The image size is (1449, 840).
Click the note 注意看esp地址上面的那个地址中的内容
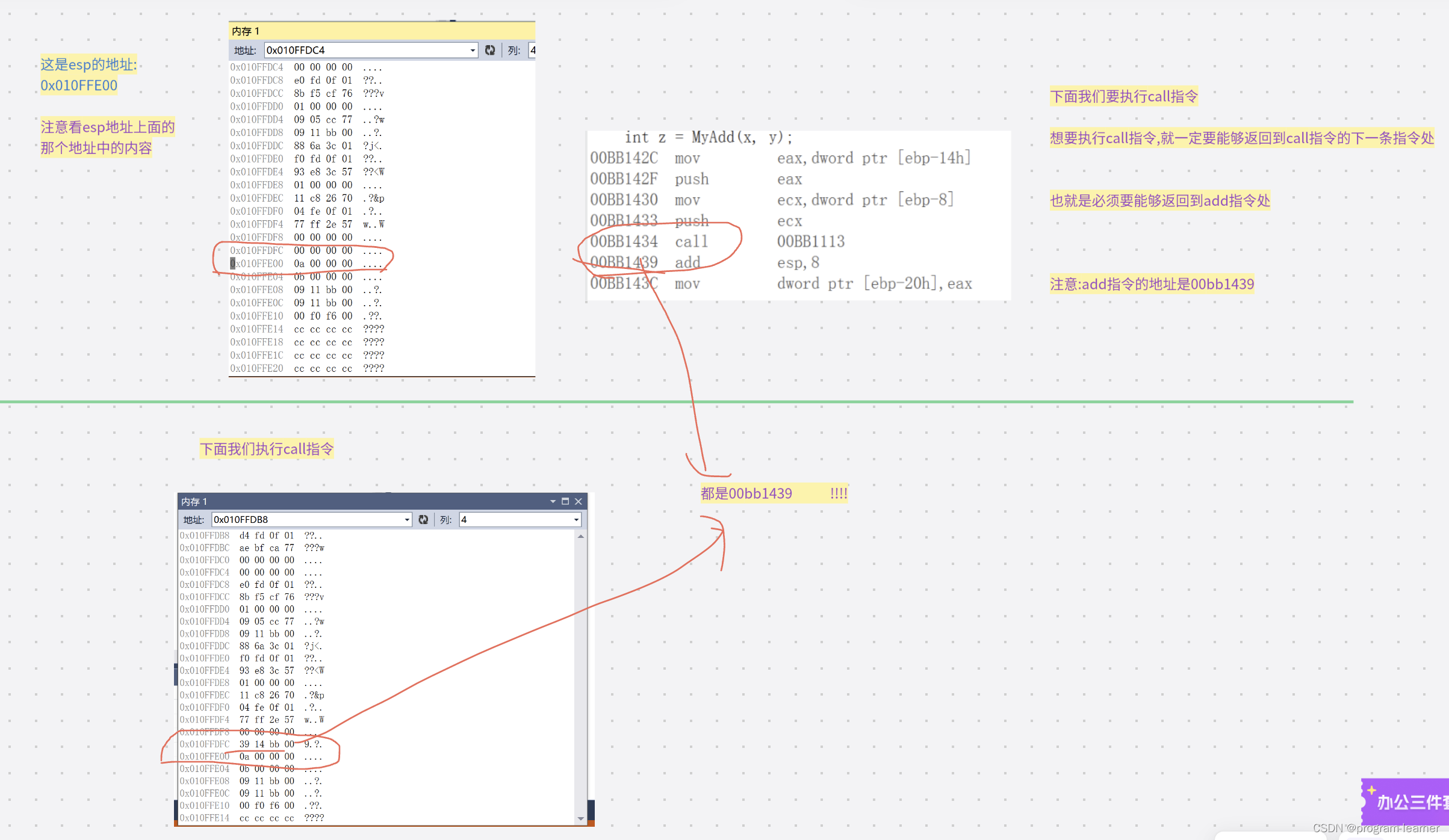coord(108,137)
